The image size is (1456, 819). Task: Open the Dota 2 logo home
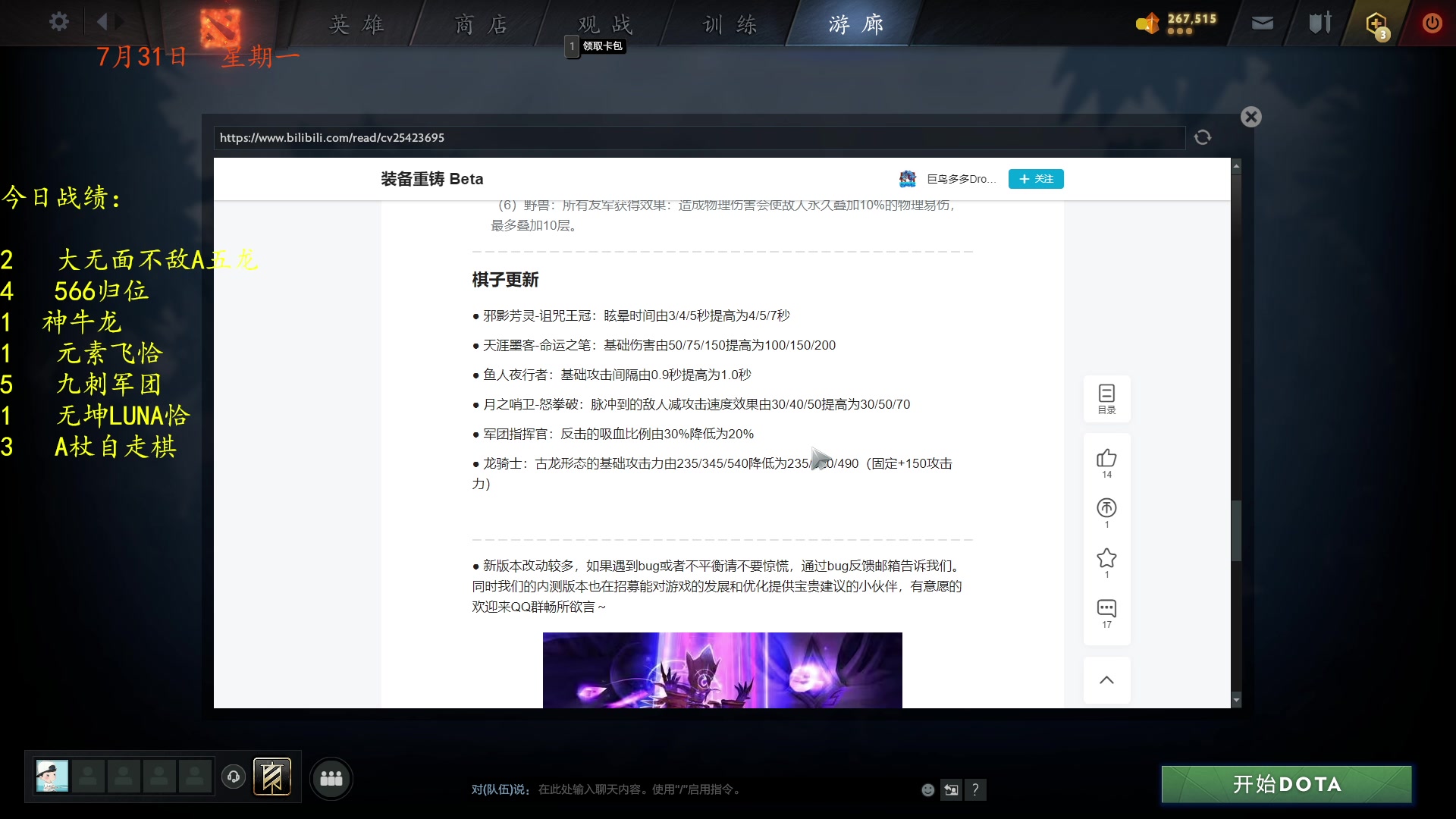click(220, 27)
